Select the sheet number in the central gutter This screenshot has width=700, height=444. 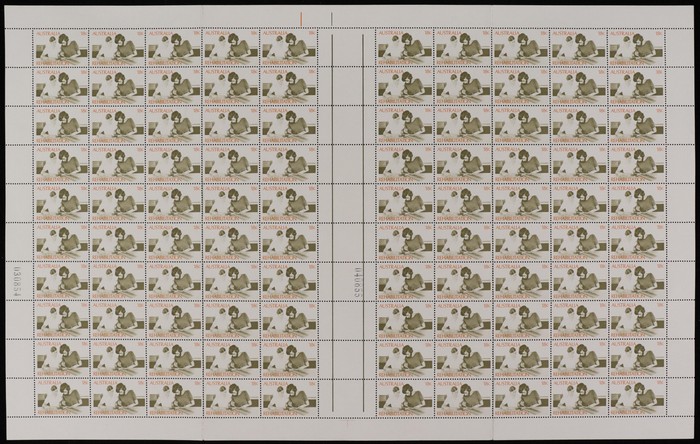point(355,281)
